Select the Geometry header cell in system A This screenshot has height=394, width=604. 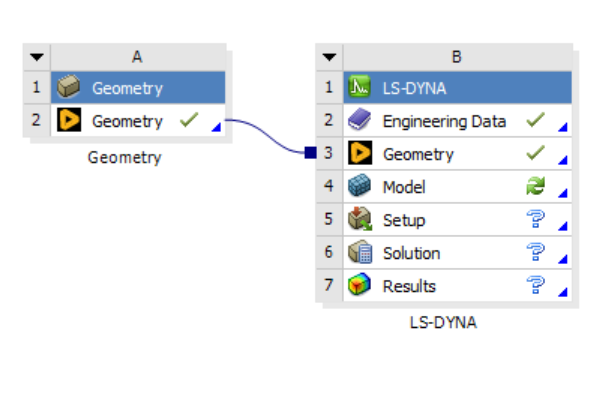pyautogui.click(x=138, y=87)
